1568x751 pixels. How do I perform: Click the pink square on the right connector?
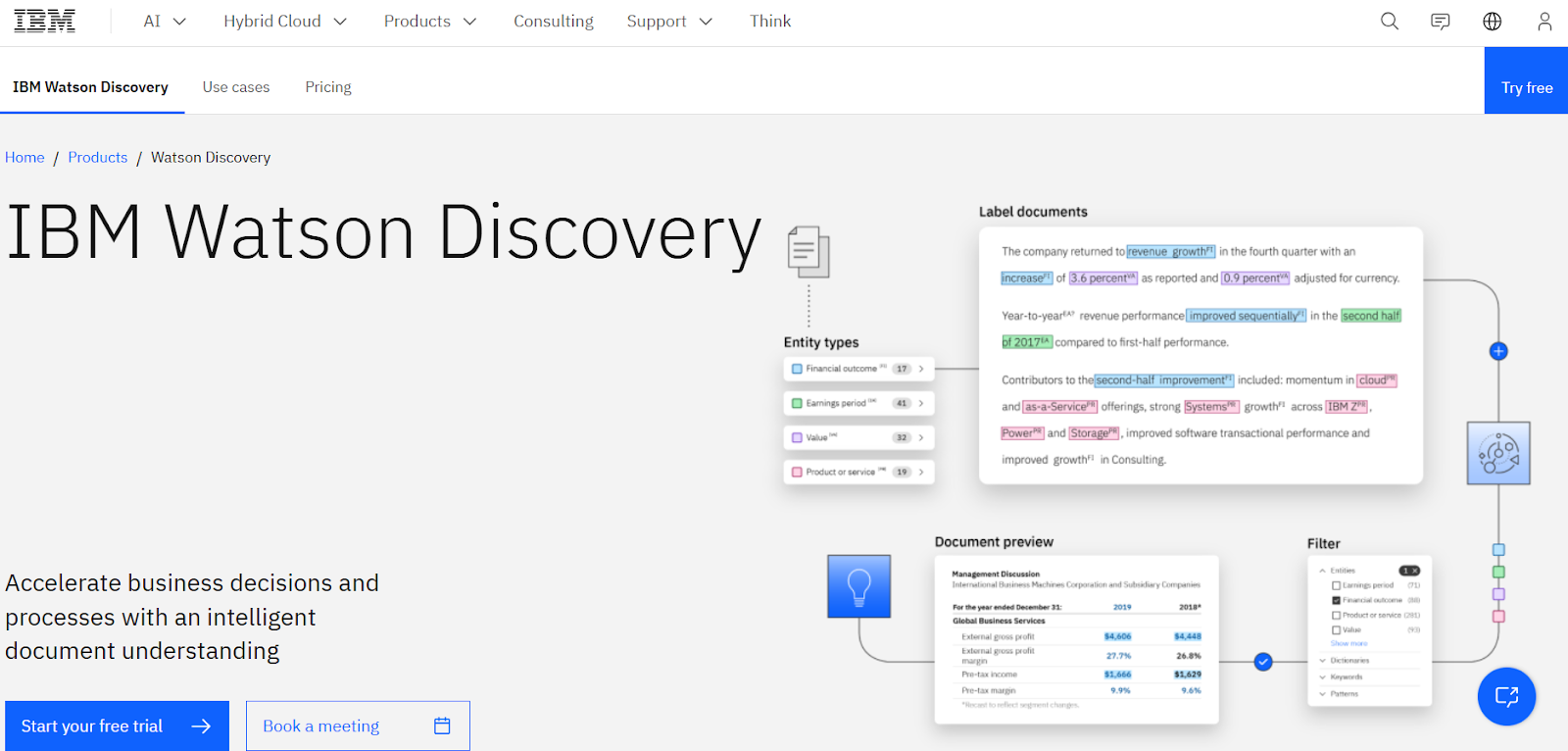click(x=1498, y=617)
